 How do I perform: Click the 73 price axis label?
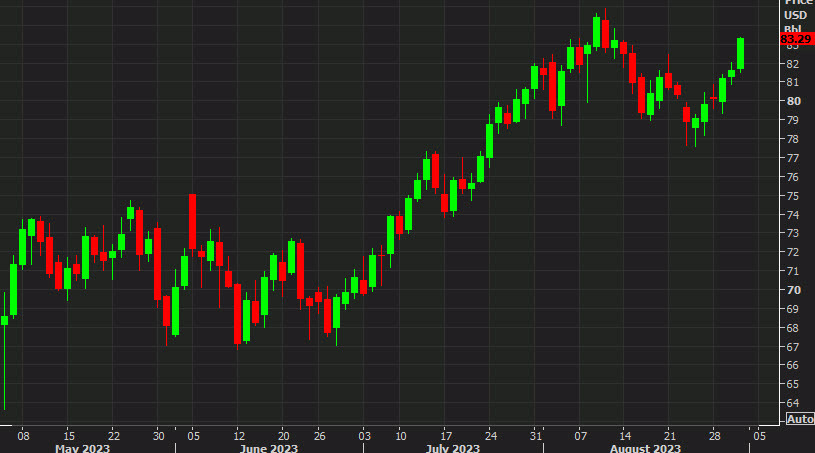pyautogui.click(x=793, y=233)
